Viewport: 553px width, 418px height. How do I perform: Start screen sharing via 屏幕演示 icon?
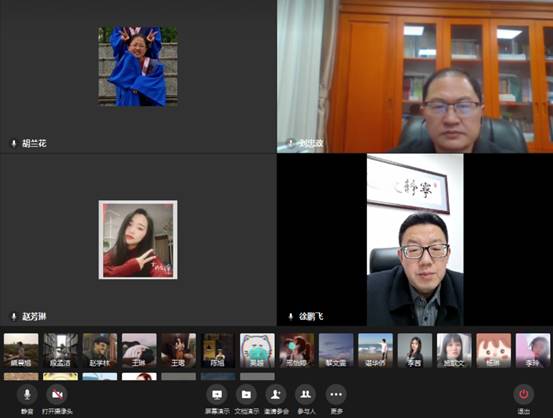[217, 394]
